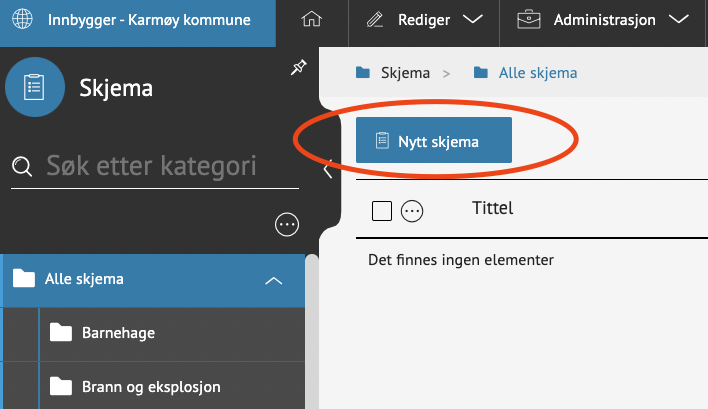Go to the home page icon
The height and width of the screenshot is (409, 708).
[x=312, y=19]
